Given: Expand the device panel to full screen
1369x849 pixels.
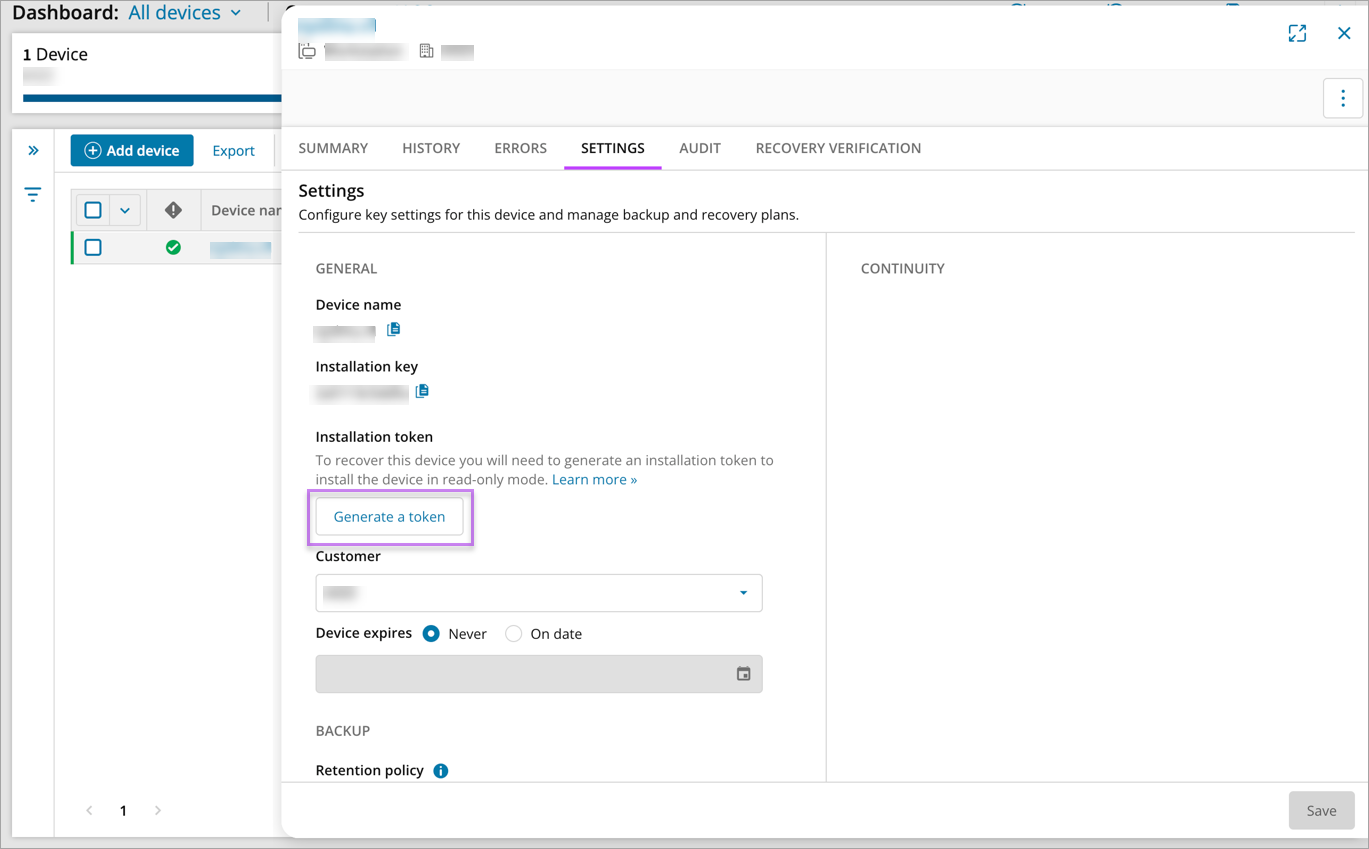Looking at the screenshot, I should 1297,33.
